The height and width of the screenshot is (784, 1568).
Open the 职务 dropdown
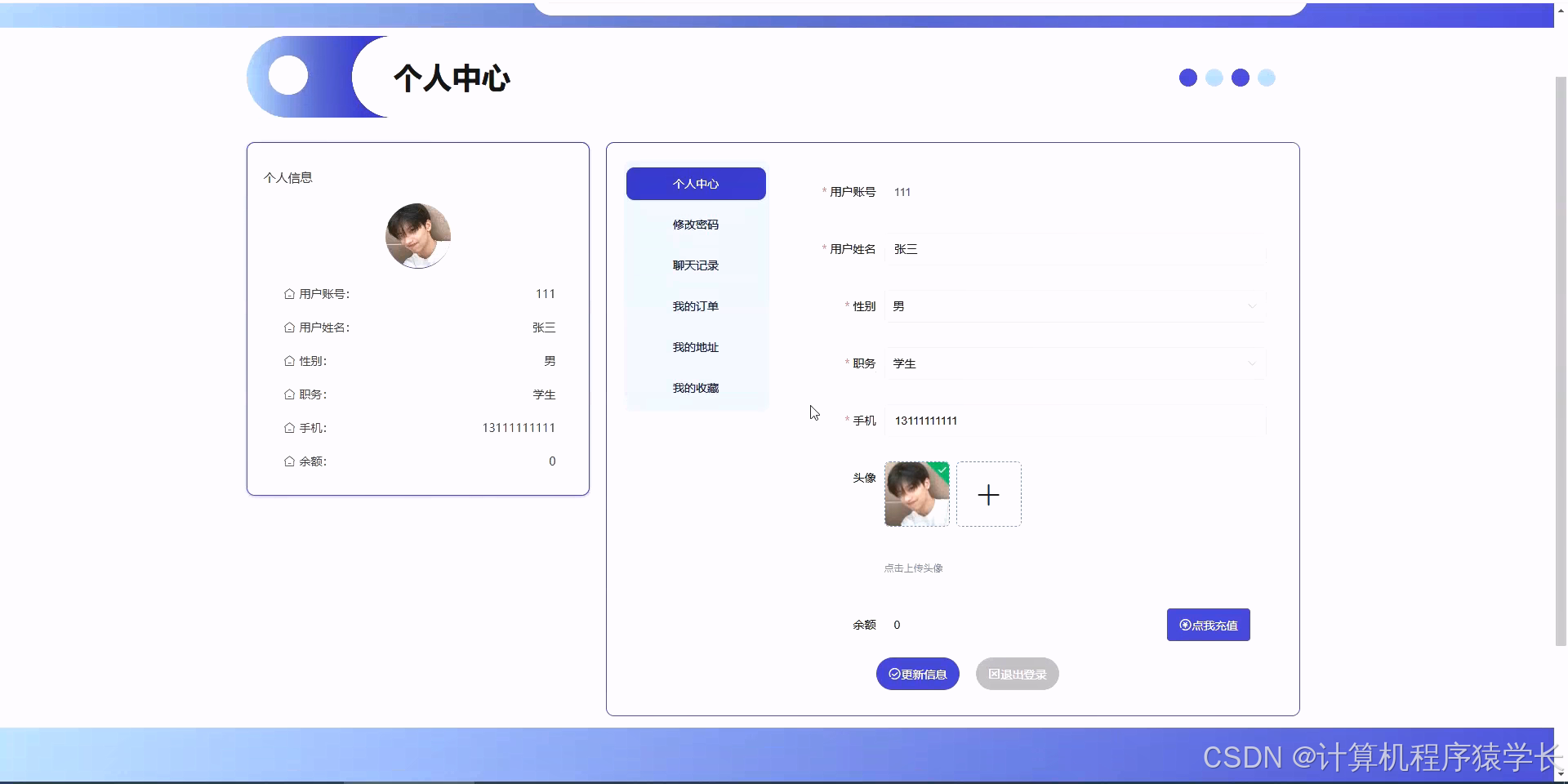point(1252,363)
